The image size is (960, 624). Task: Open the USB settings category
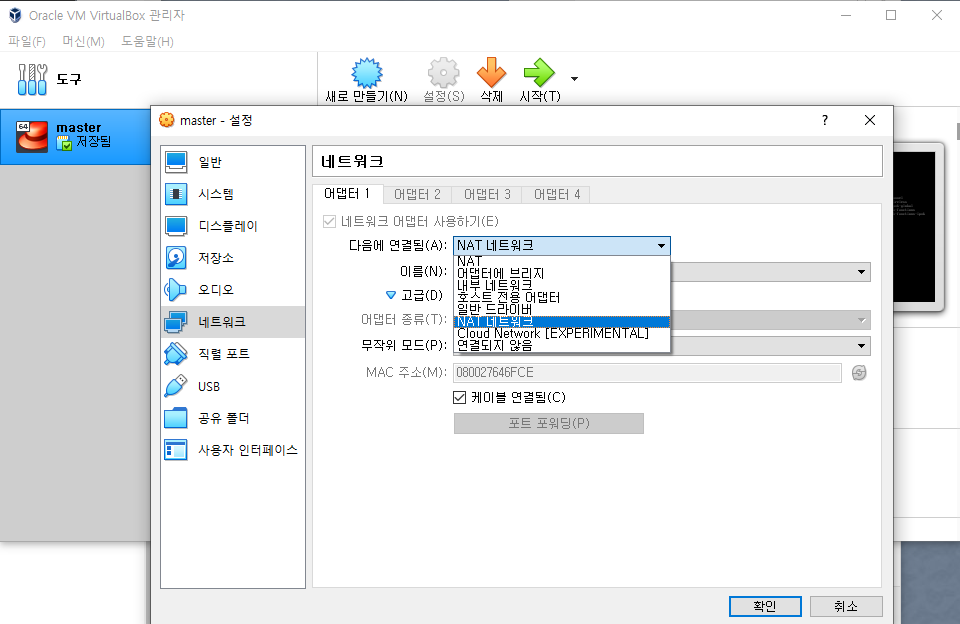click(x=233, y=386)
